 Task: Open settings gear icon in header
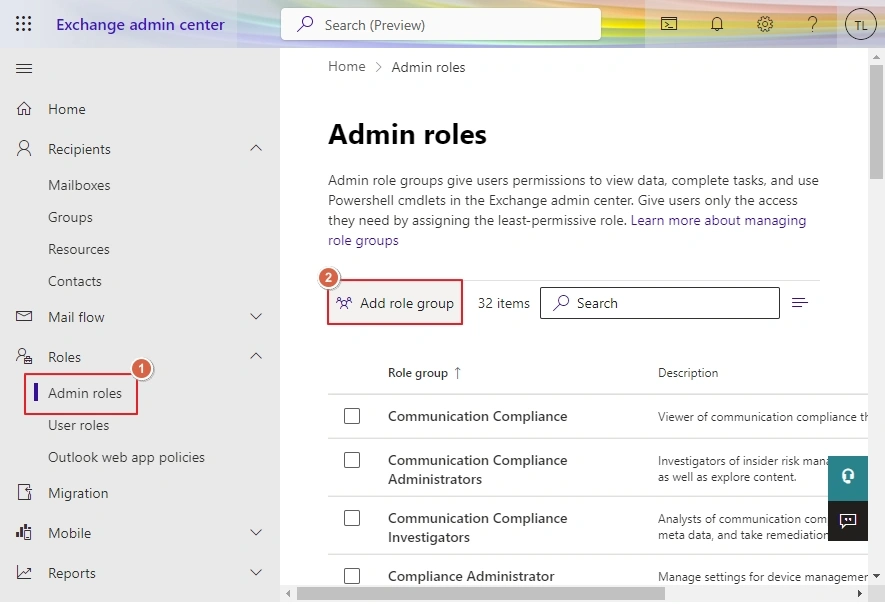point(765,24)
